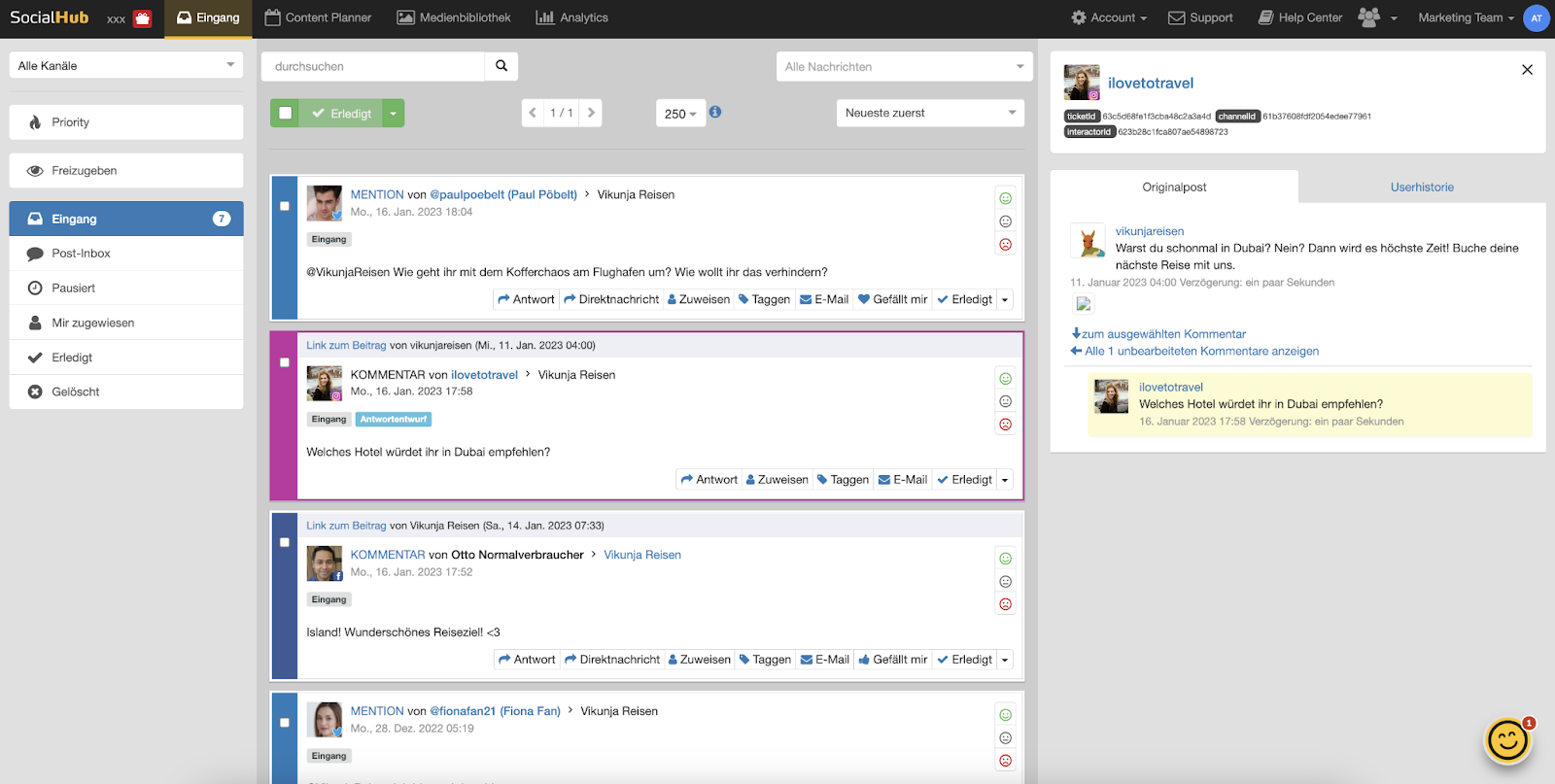The image size is (1555, 784).
Task: Open Help Center in the header
Action: pyautogui.click(x=1299, y=17)
